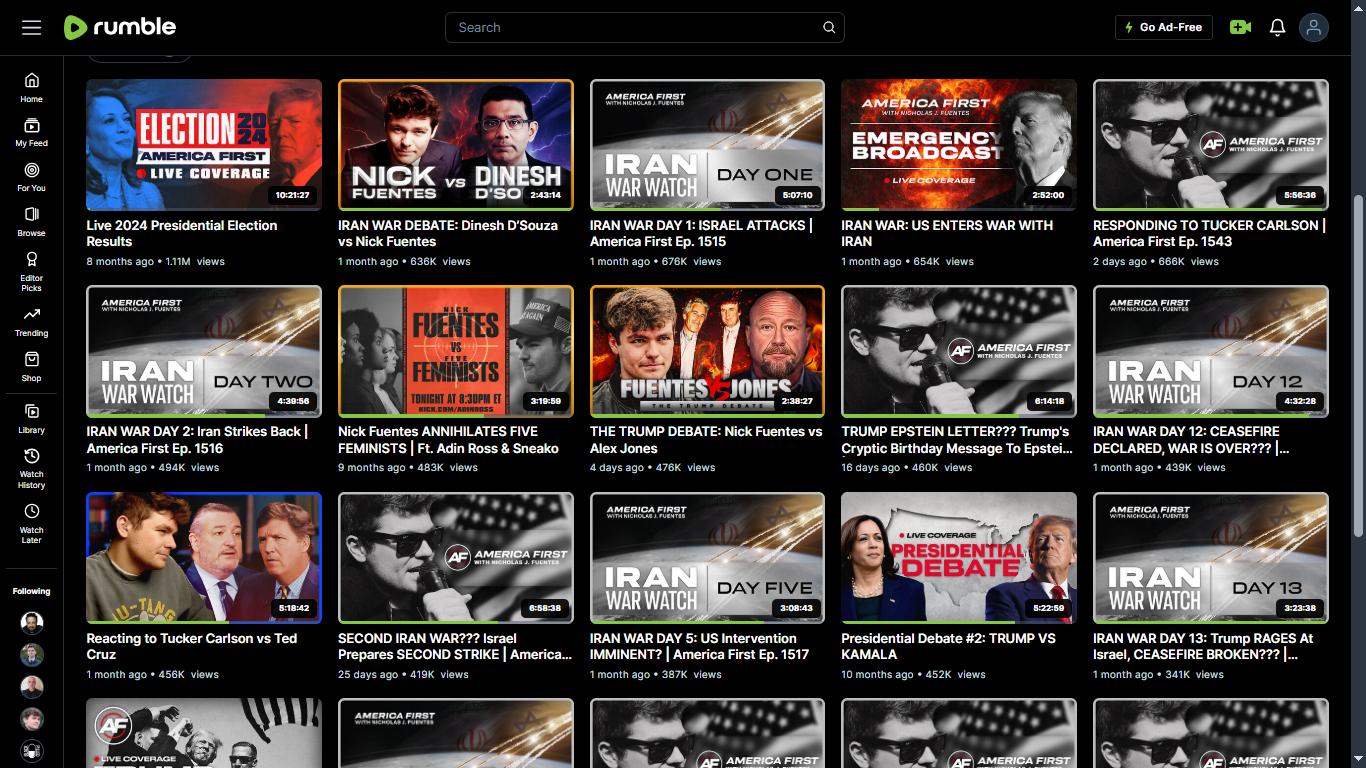Viewport: 1366px width, 768px height.
Task: Open the upload video camera icon
Action: tap(1241, 28)
